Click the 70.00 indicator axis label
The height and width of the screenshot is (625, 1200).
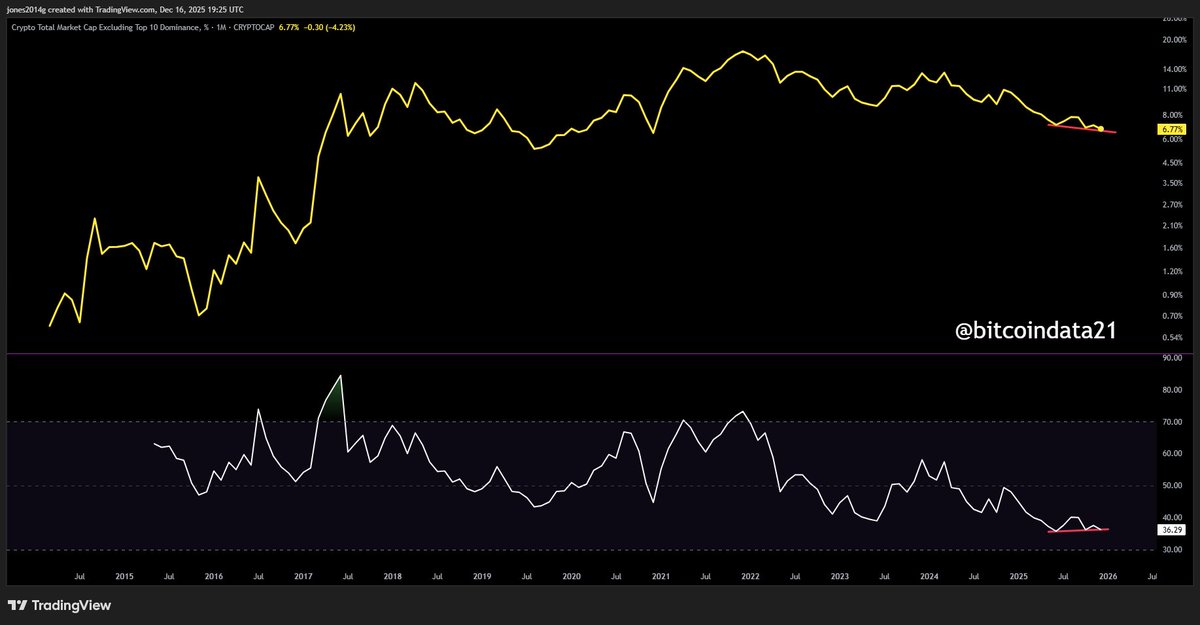pos(1172,422)
